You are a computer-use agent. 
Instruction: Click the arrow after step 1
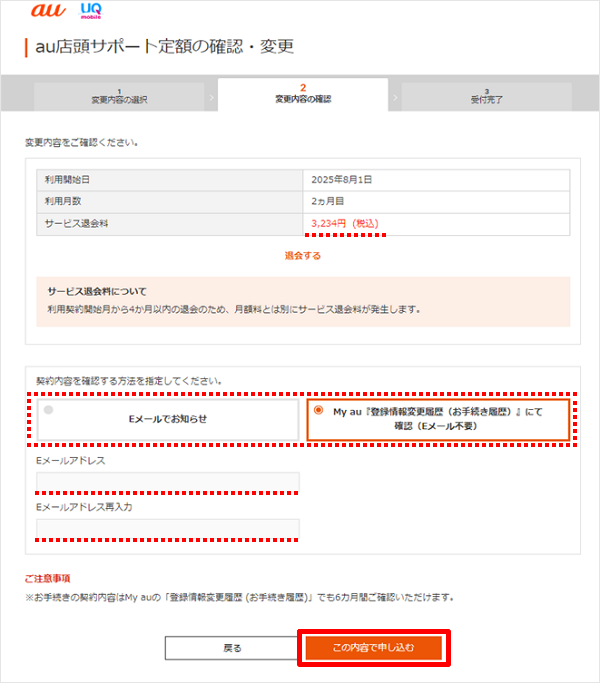(x=211, y=97)
